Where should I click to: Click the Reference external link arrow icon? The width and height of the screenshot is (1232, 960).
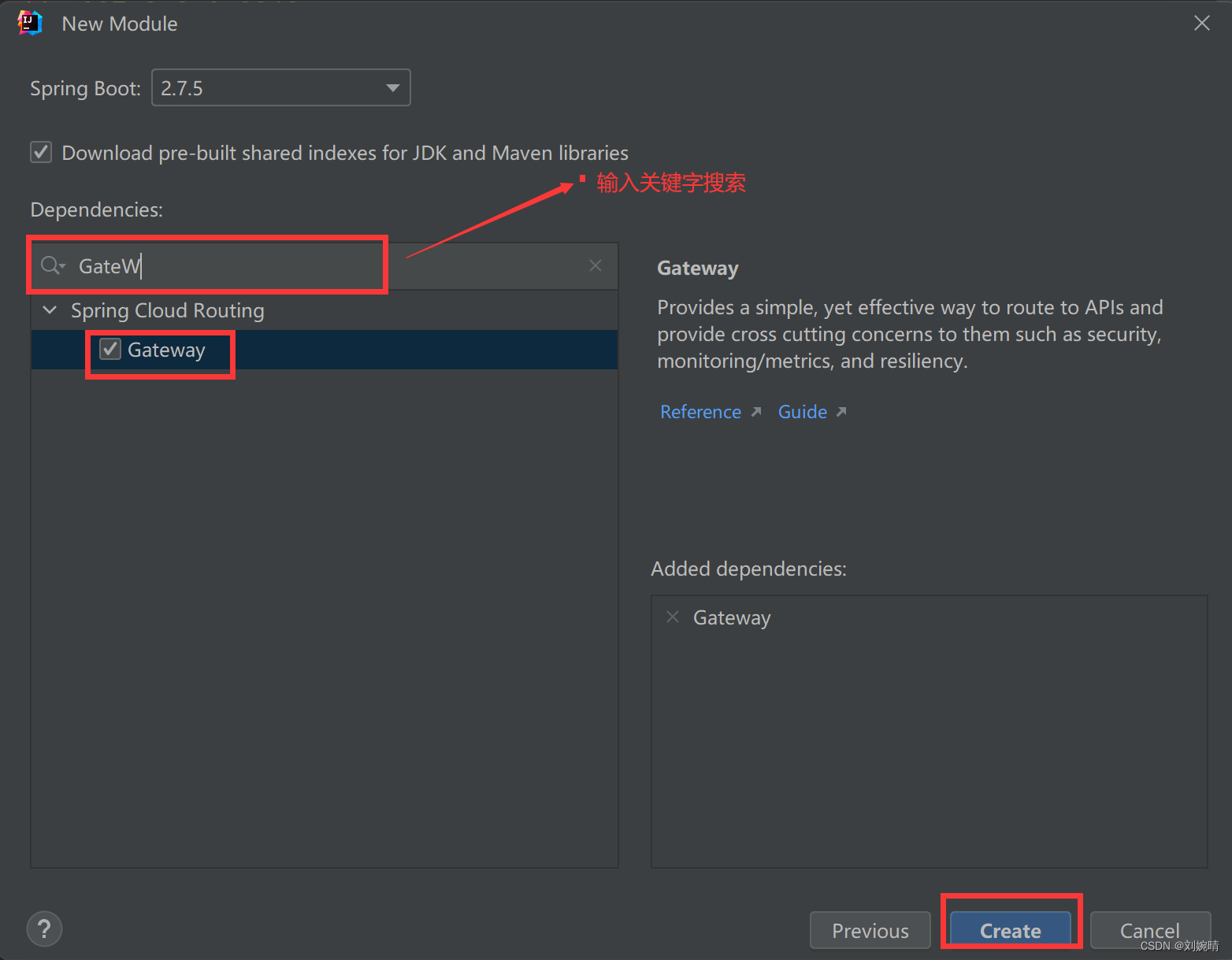click(x=756, y=411)
